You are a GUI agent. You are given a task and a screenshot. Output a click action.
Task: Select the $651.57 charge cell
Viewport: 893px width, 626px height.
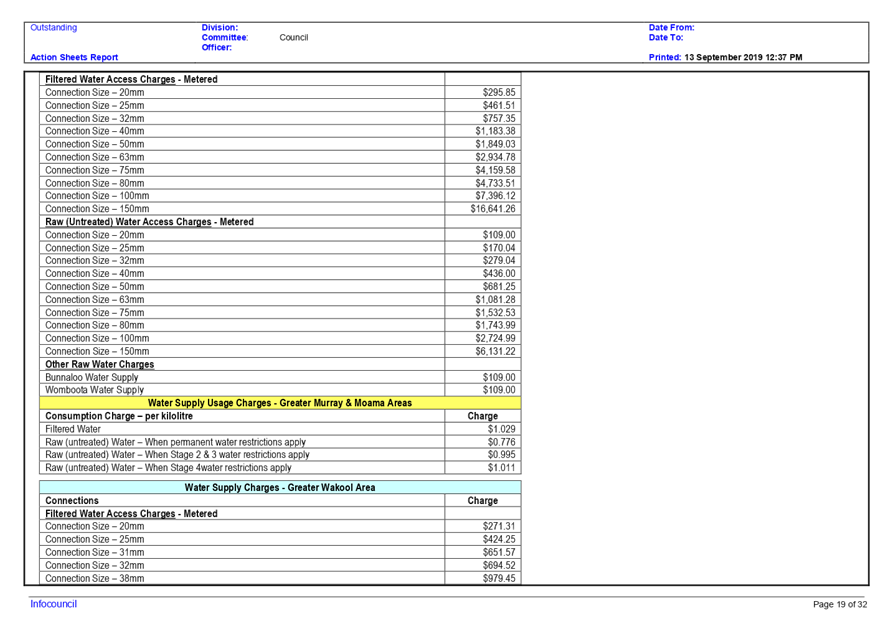(483, 553)
